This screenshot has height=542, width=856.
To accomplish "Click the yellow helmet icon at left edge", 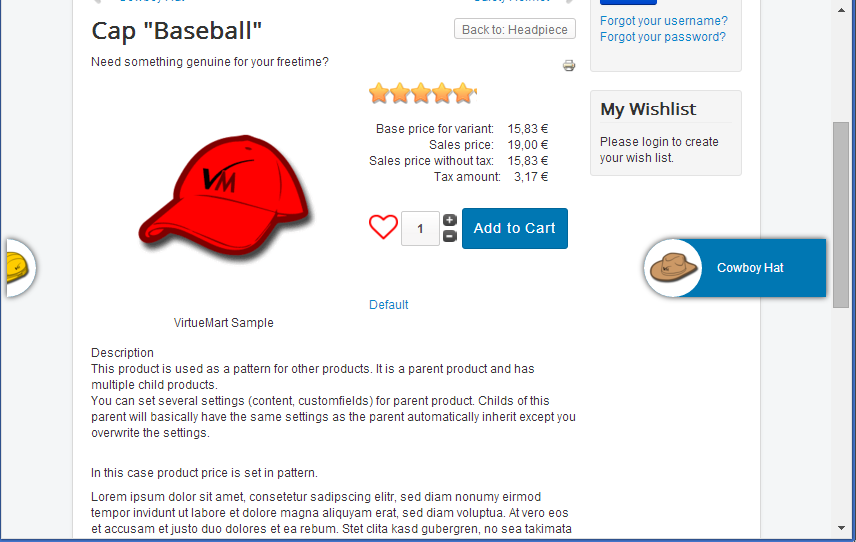I will pyautogui.click(x=18, y=267).
